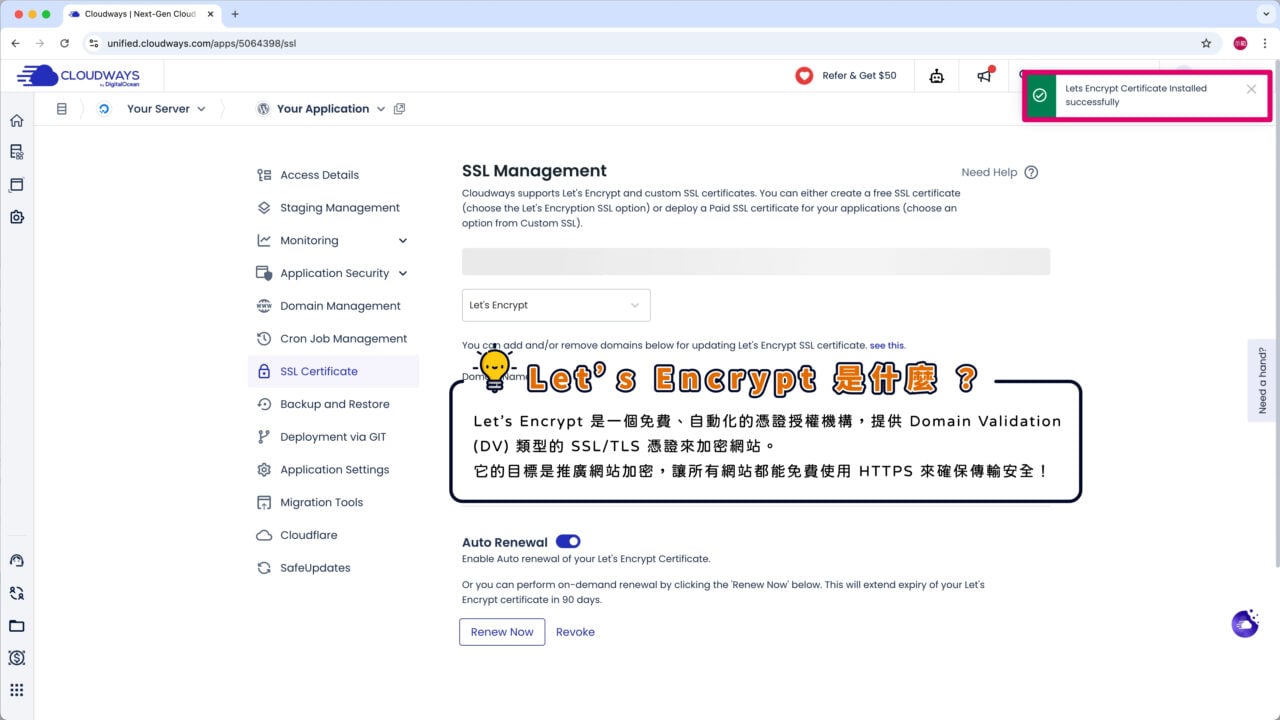Click the Revoke link

575,632
